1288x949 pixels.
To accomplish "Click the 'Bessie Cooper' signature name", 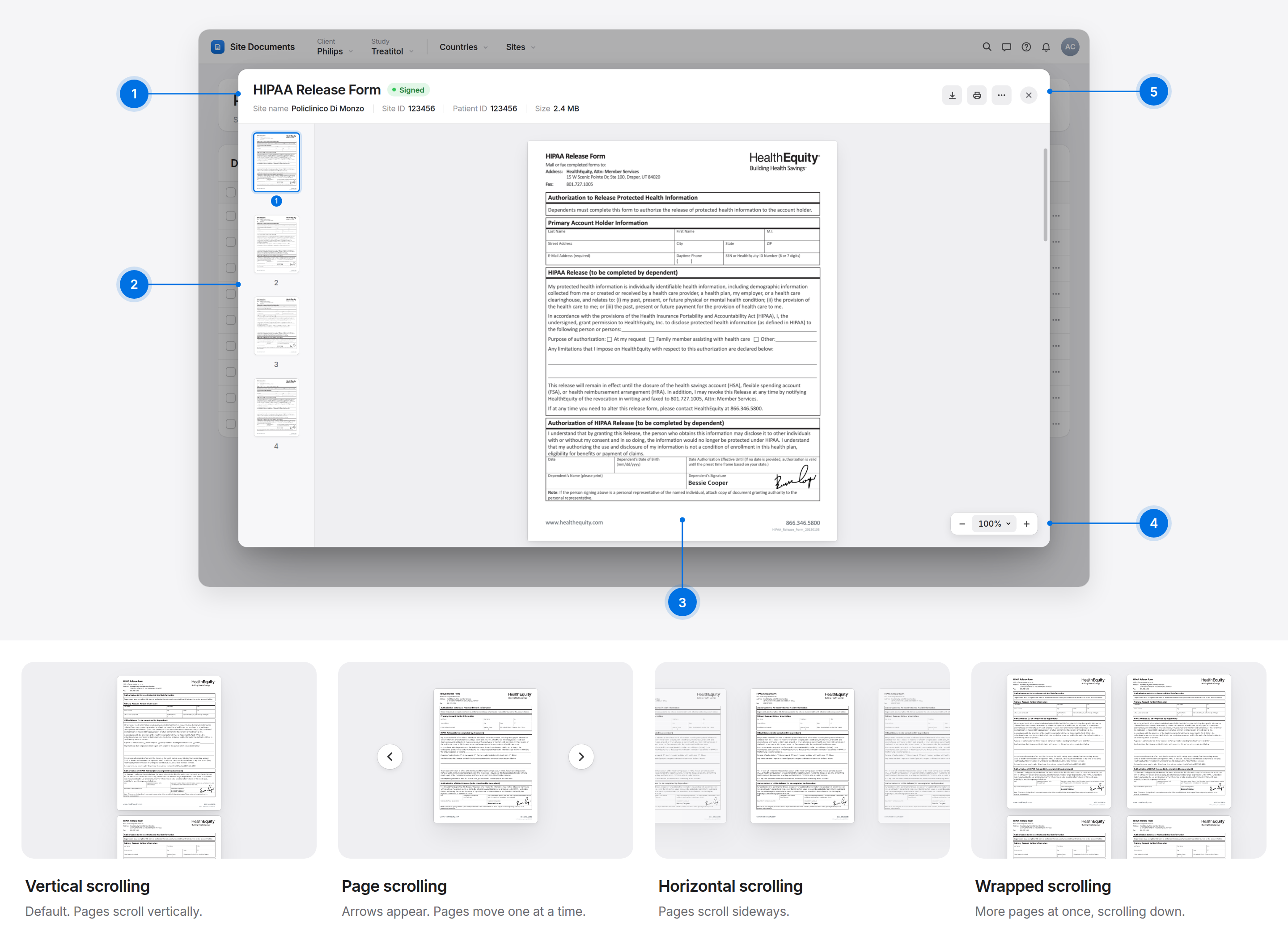I will tap(708, 483).
